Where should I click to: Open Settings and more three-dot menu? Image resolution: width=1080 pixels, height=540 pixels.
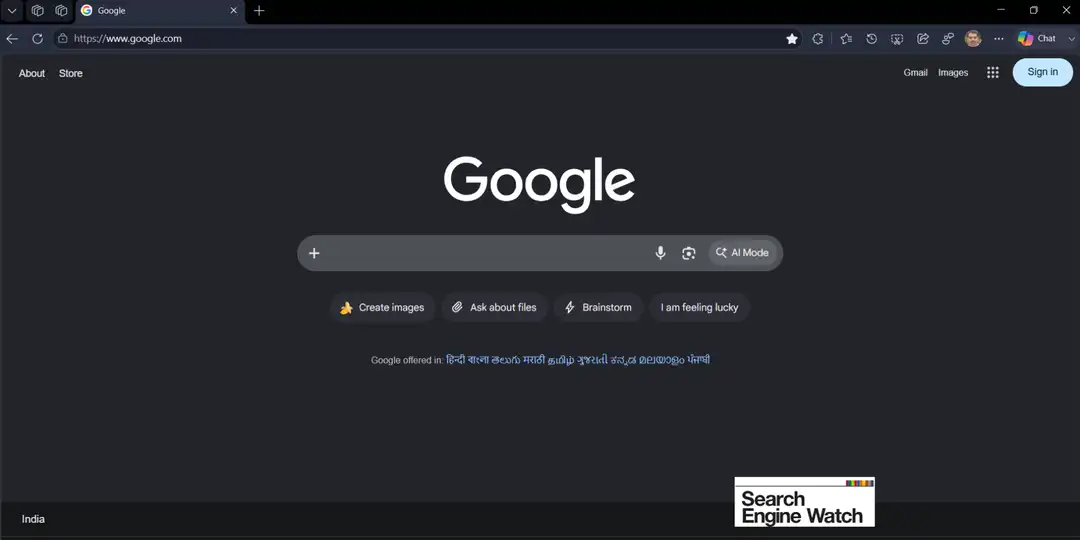999,39
